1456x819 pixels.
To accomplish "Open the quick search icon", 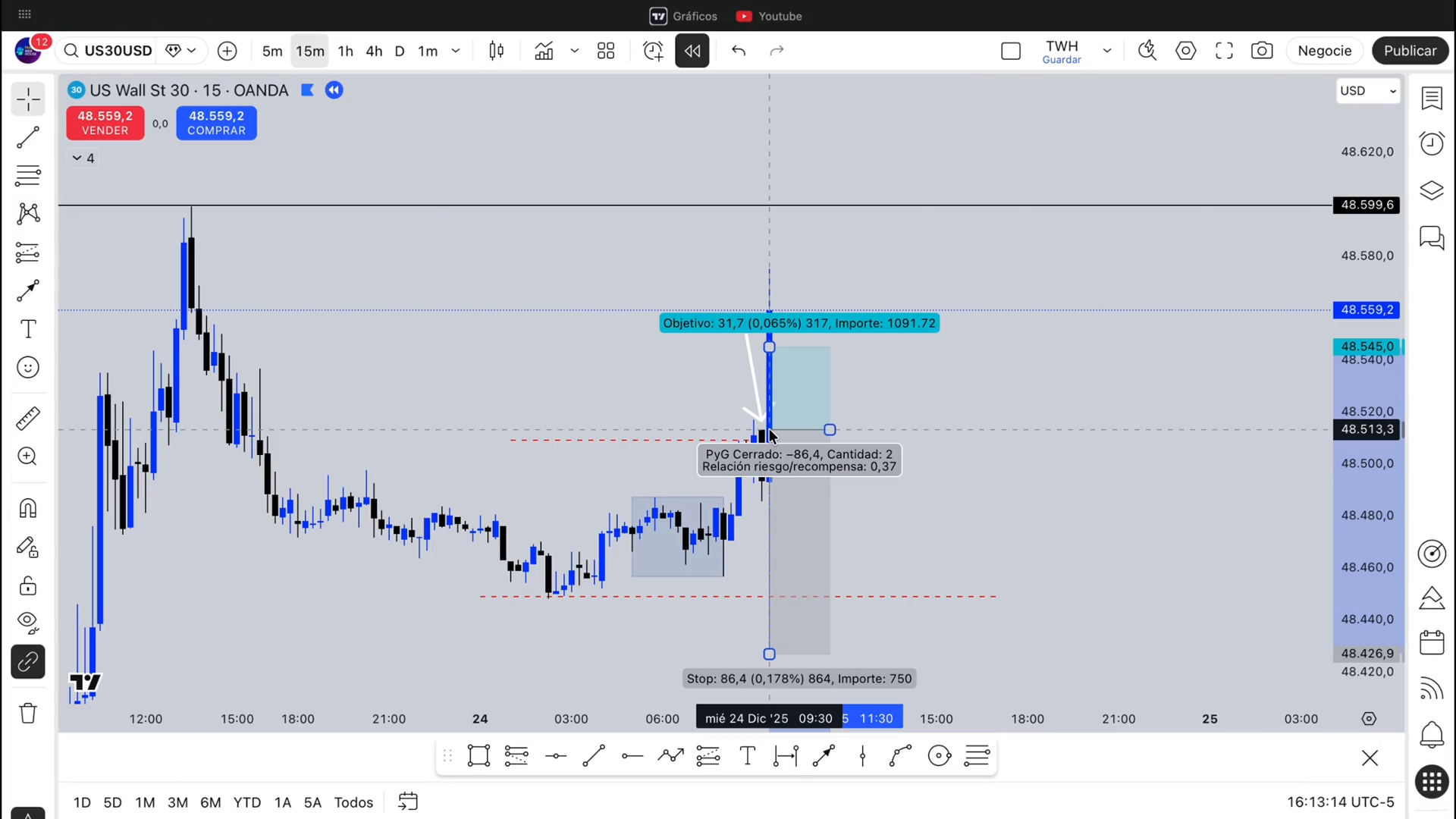I will 1147,51.
